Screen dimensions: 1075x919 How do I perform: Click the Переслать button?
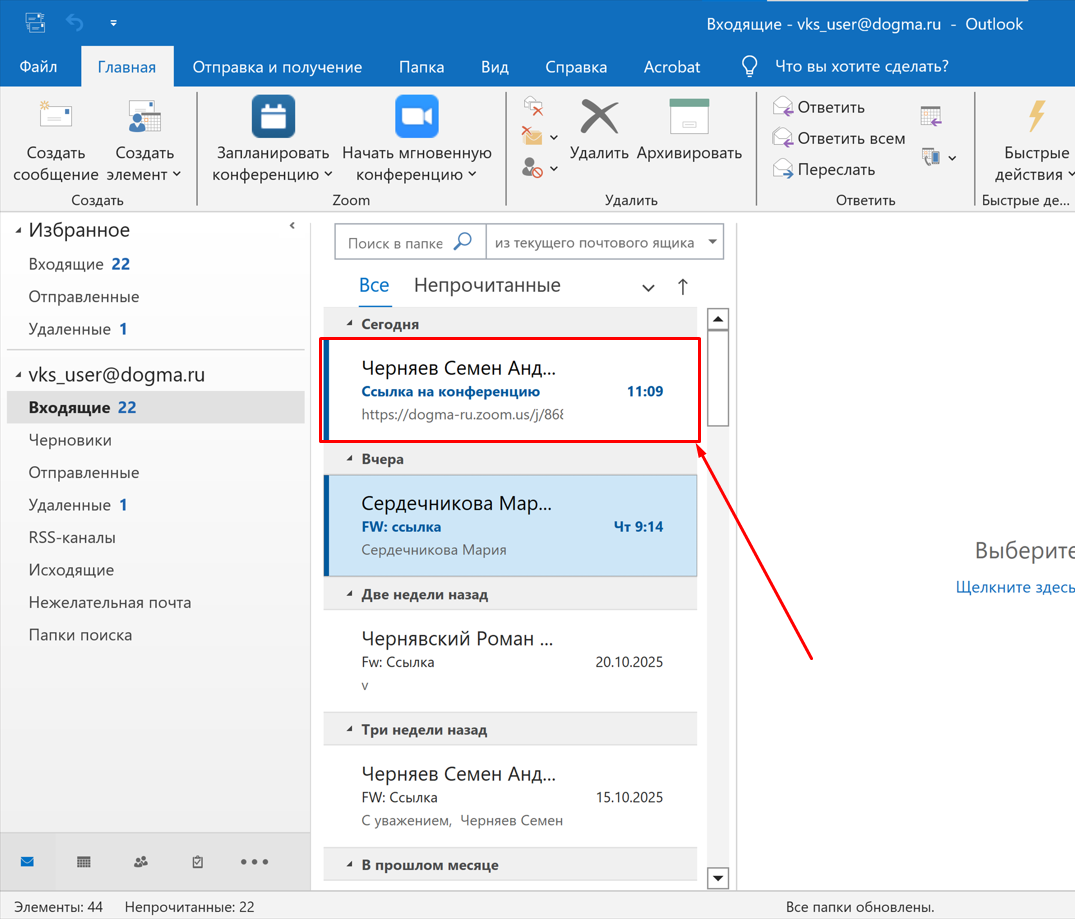(824, 170)
